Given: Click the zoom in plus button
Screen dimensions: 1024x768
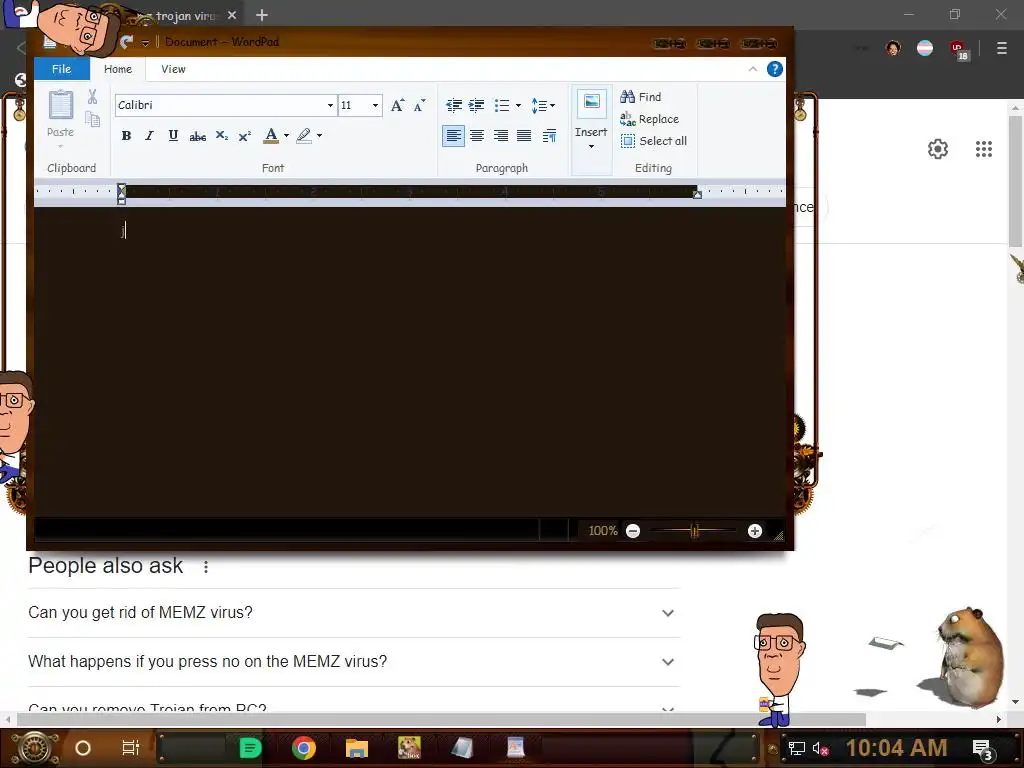Looking at the screenshot, I should click(755, 531).
